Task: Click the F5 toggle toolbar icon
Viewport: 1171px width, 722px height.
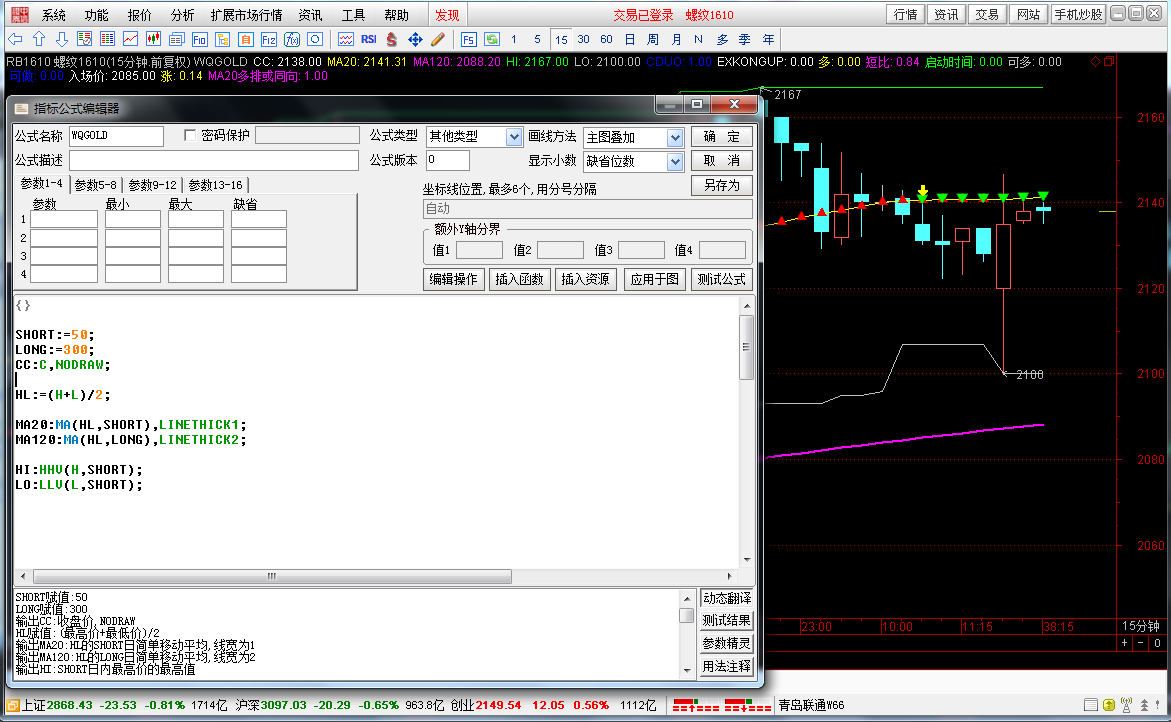Action: point(468,39)
